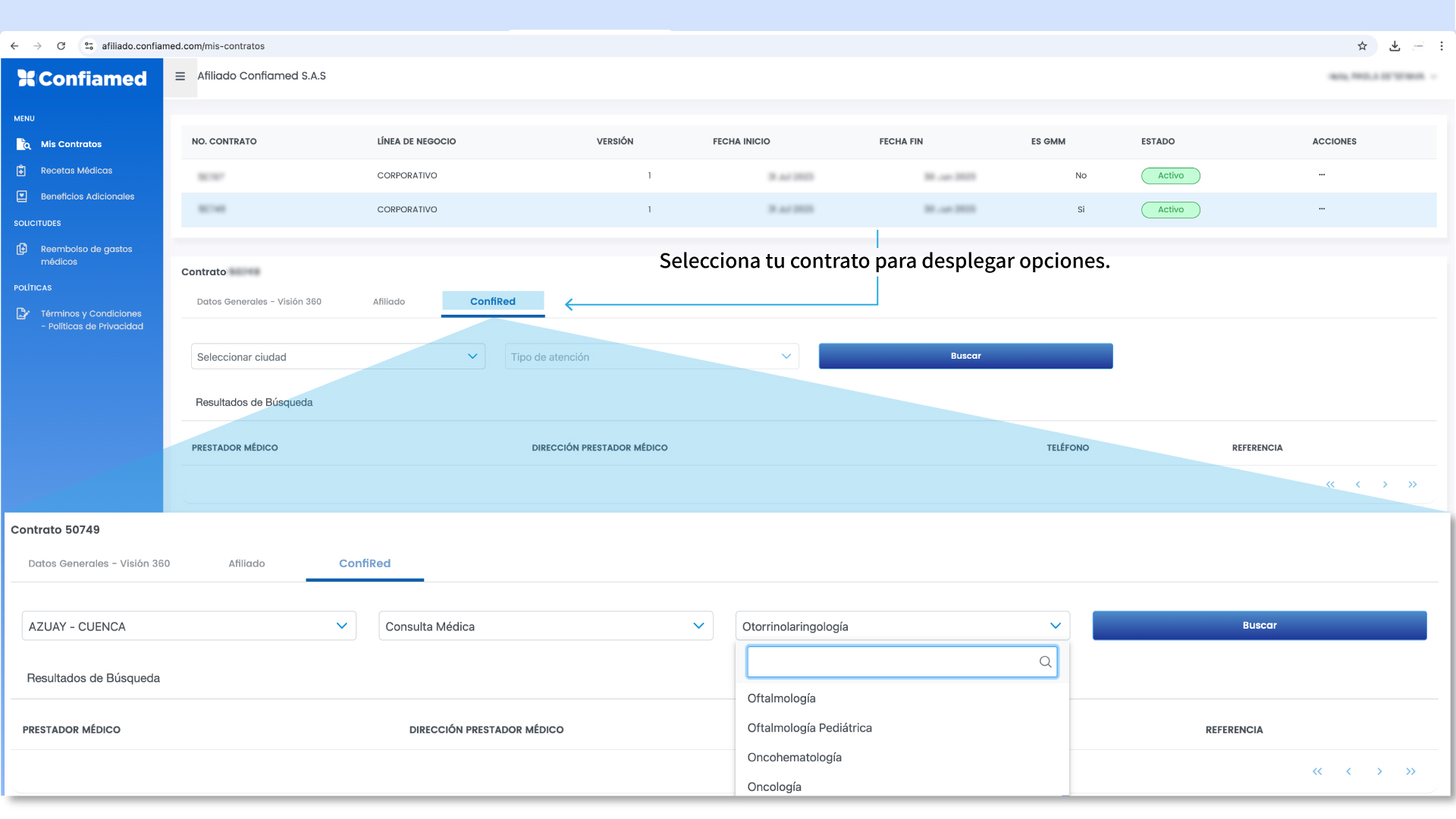The height and width of the screenshot is (819, 1456).
Task: Click the Términos y Condiciones sidebar icon
Action: tap(23, 313)
